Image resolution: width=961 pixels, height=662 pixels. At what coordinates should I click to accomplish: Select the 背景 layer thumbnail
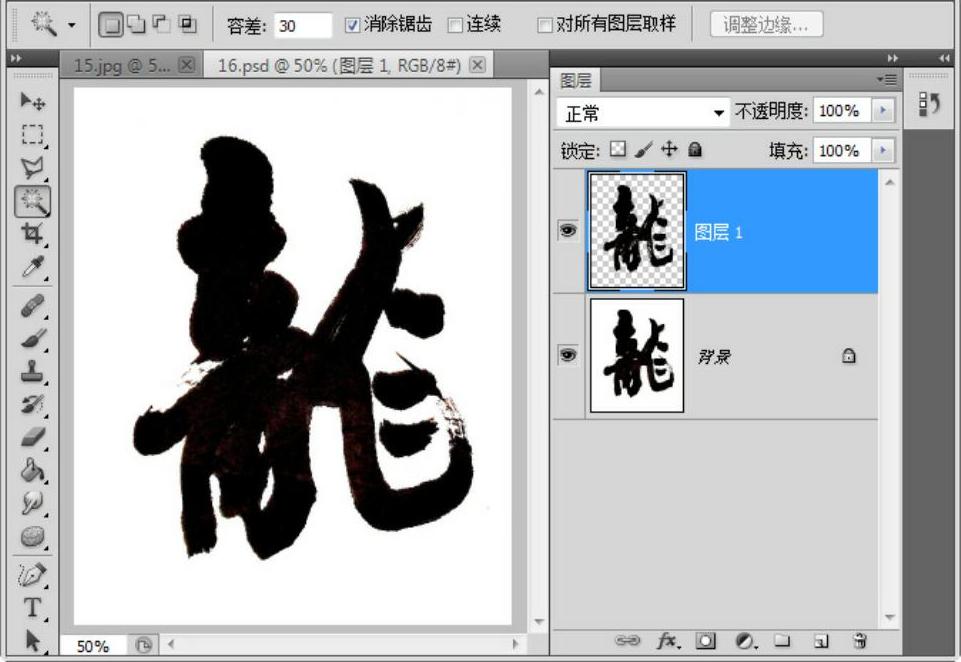pyautogui.click(x=637, y=355)
